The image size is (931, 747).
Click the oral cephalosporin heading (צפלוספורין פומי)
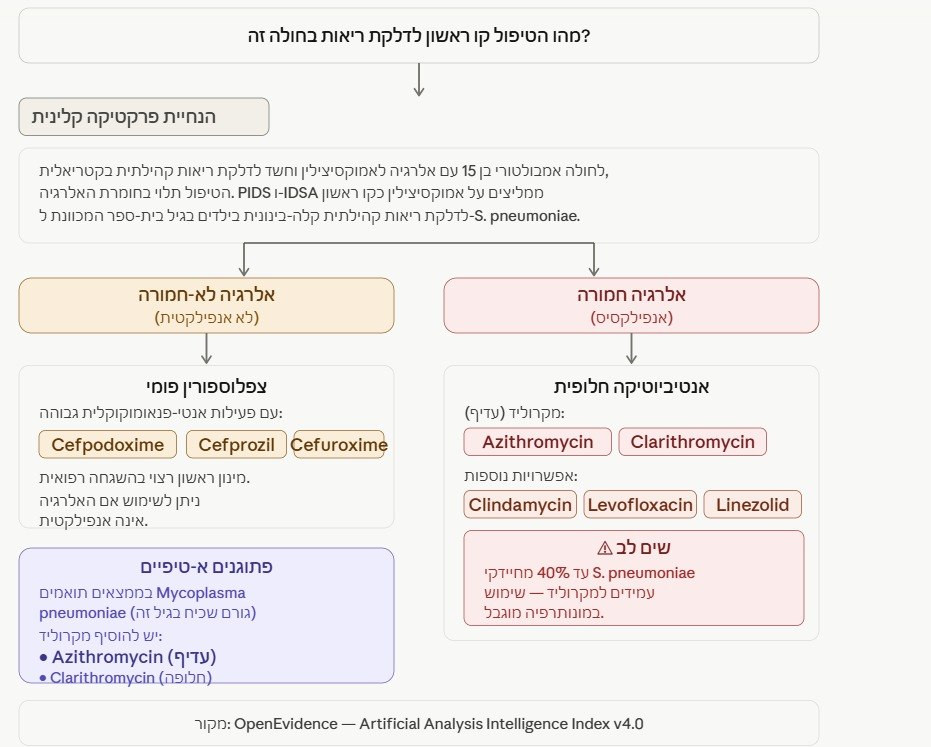coord(207,387)
